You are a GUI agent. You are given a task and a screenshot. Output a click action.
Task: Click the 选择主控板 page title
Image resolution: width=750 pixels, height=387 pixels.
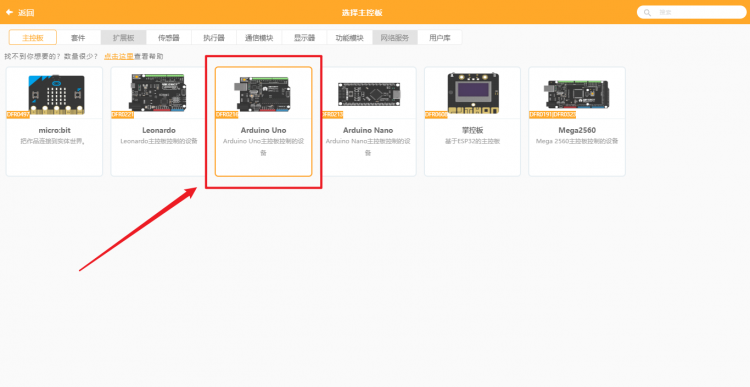tap(362, 12)
